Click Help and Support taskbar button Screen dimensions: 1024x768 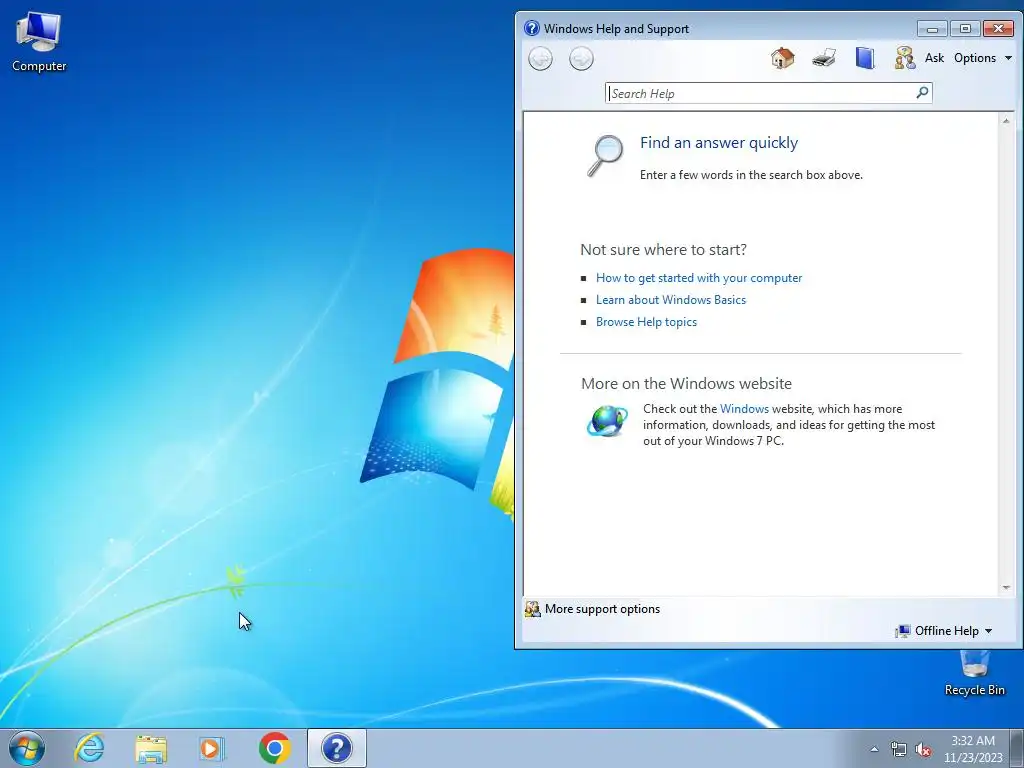[337, 748]
